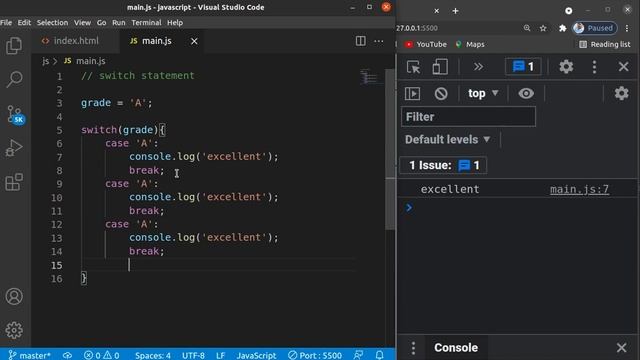
Task: Select element inspector tool in DevTools
Action: tap(413, 67)
